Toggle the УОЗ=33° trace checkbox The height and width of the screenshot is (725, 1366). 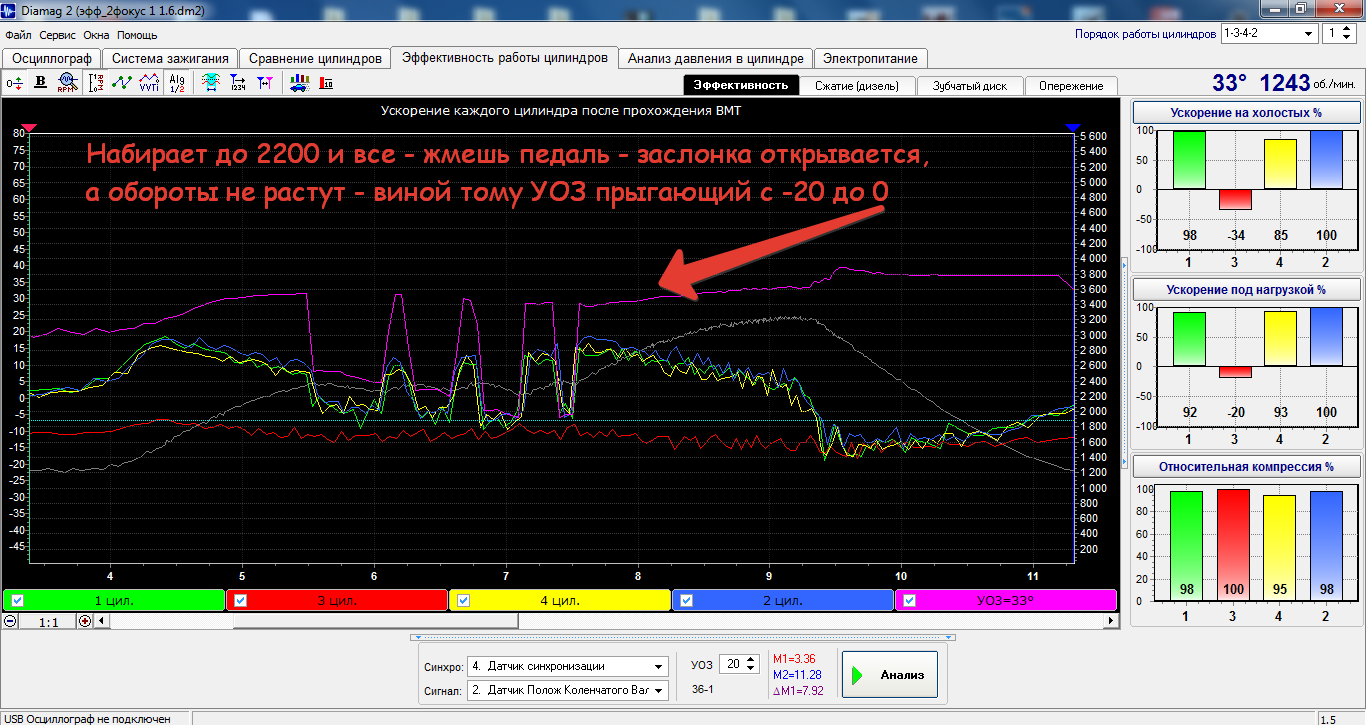pos(910,601)
